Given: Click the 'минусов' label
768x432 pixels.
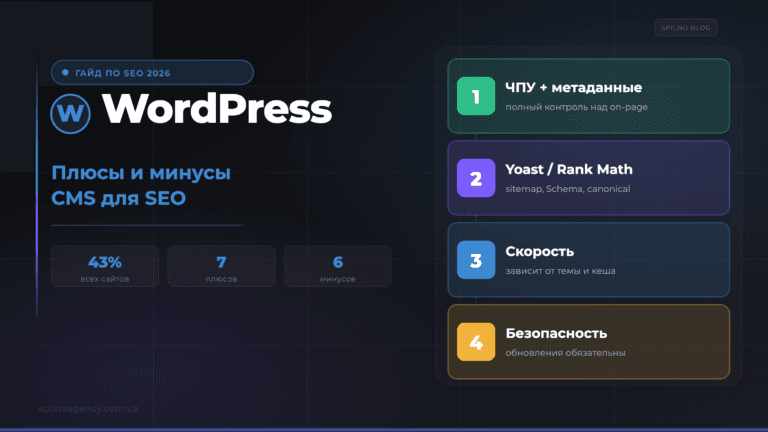Looking at the screenshot, I should [x=338, y=279].
